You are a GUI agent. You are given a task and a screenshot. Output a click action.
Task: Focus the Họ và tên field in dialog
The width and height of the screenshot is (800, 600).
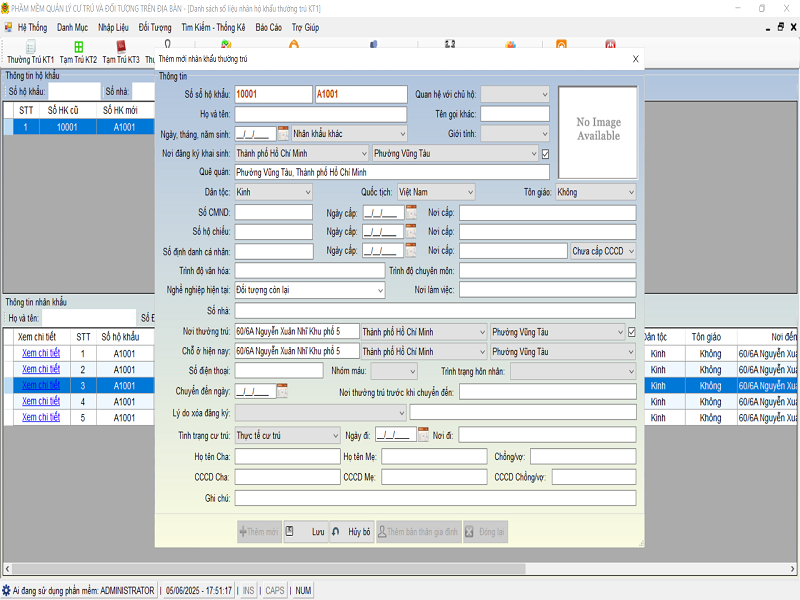[x=321, y=114]
